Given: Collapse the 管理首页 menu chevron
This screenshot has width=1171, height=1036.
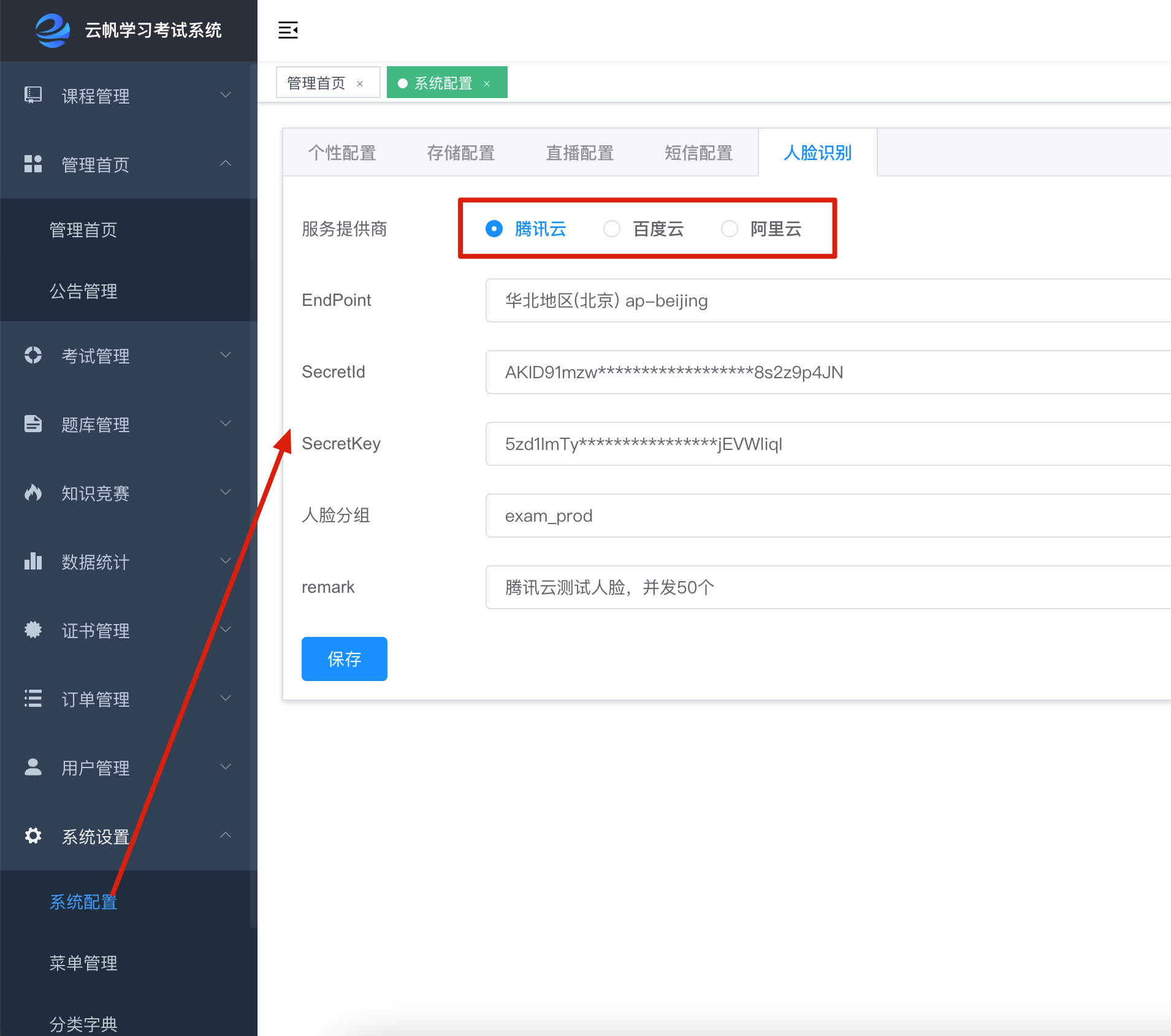Looking at the screenshot, I should (226, 163).
